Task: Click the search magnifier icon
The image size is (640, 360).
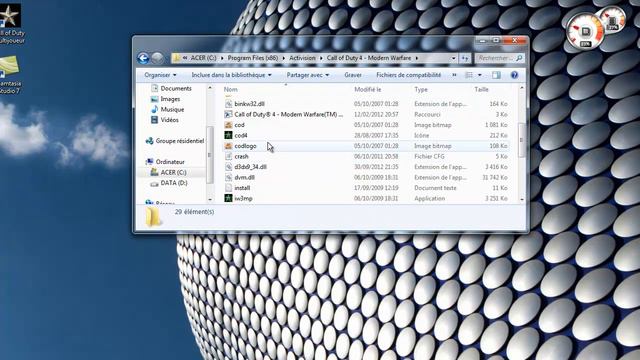Action: pyautogui.click(x=519, y=58)
